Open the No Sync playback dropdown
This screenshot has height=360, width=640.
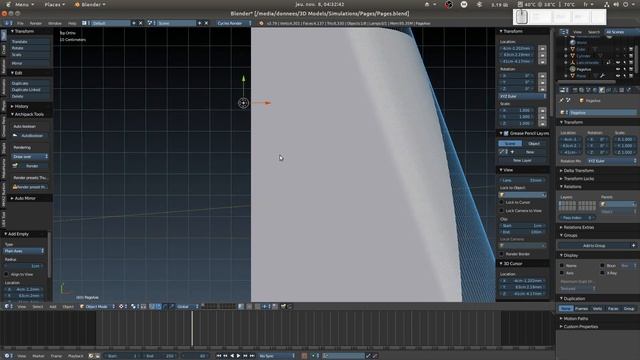click(276, 356)
